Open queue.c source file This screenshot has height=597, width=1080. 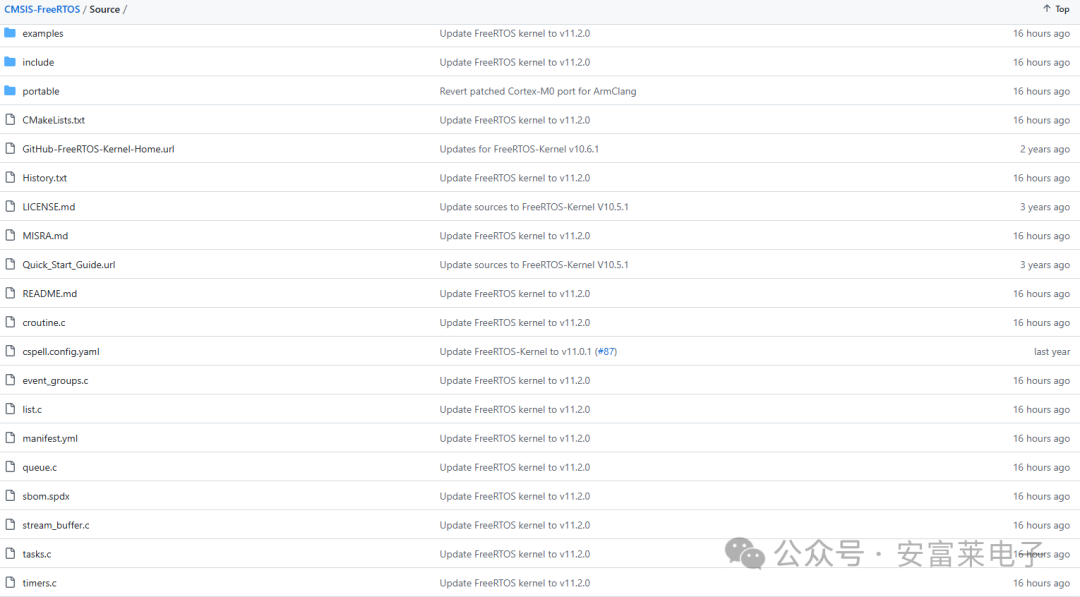coord(40,467)
